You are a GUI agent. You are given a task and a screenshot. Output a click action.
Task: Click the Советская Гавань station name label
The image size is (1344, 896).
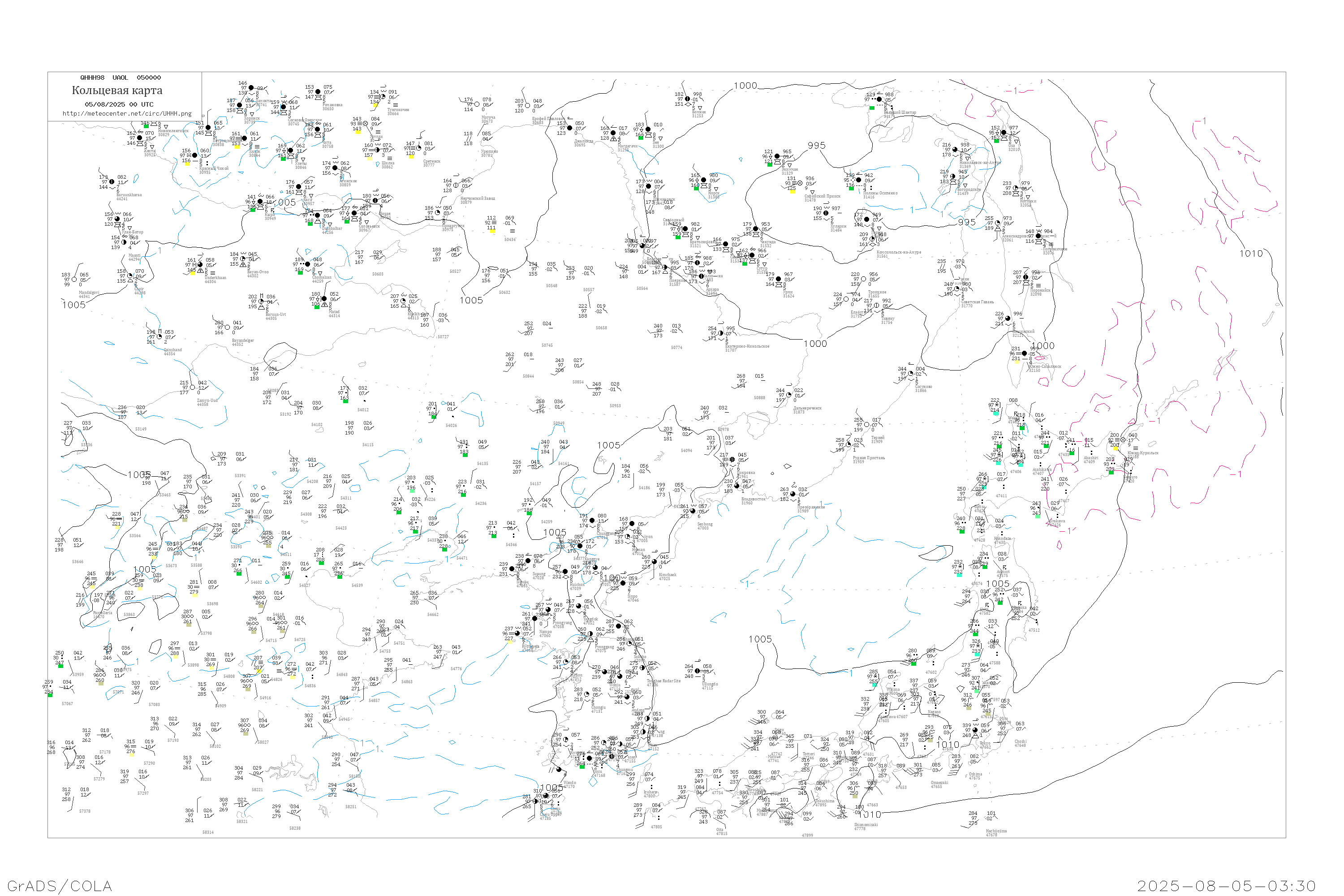tap(977, 302)
